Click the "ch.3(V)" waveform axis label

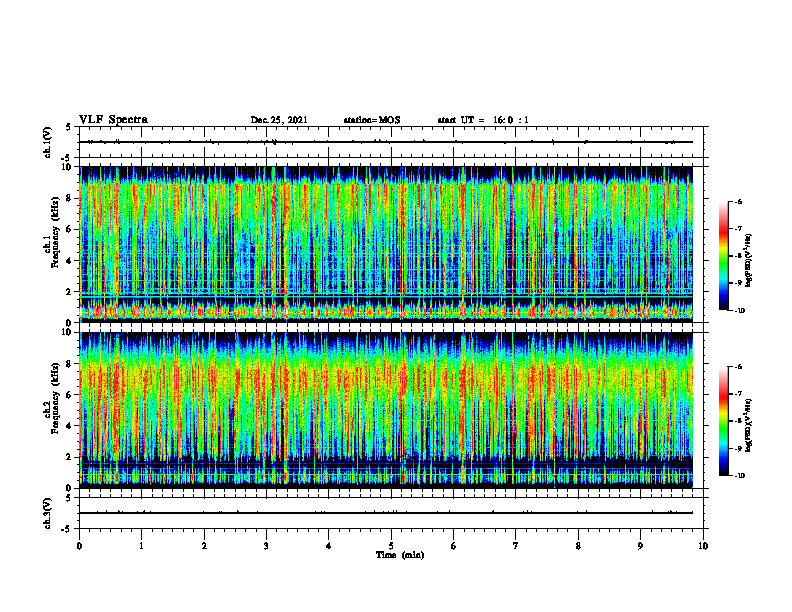click(47, 513)
